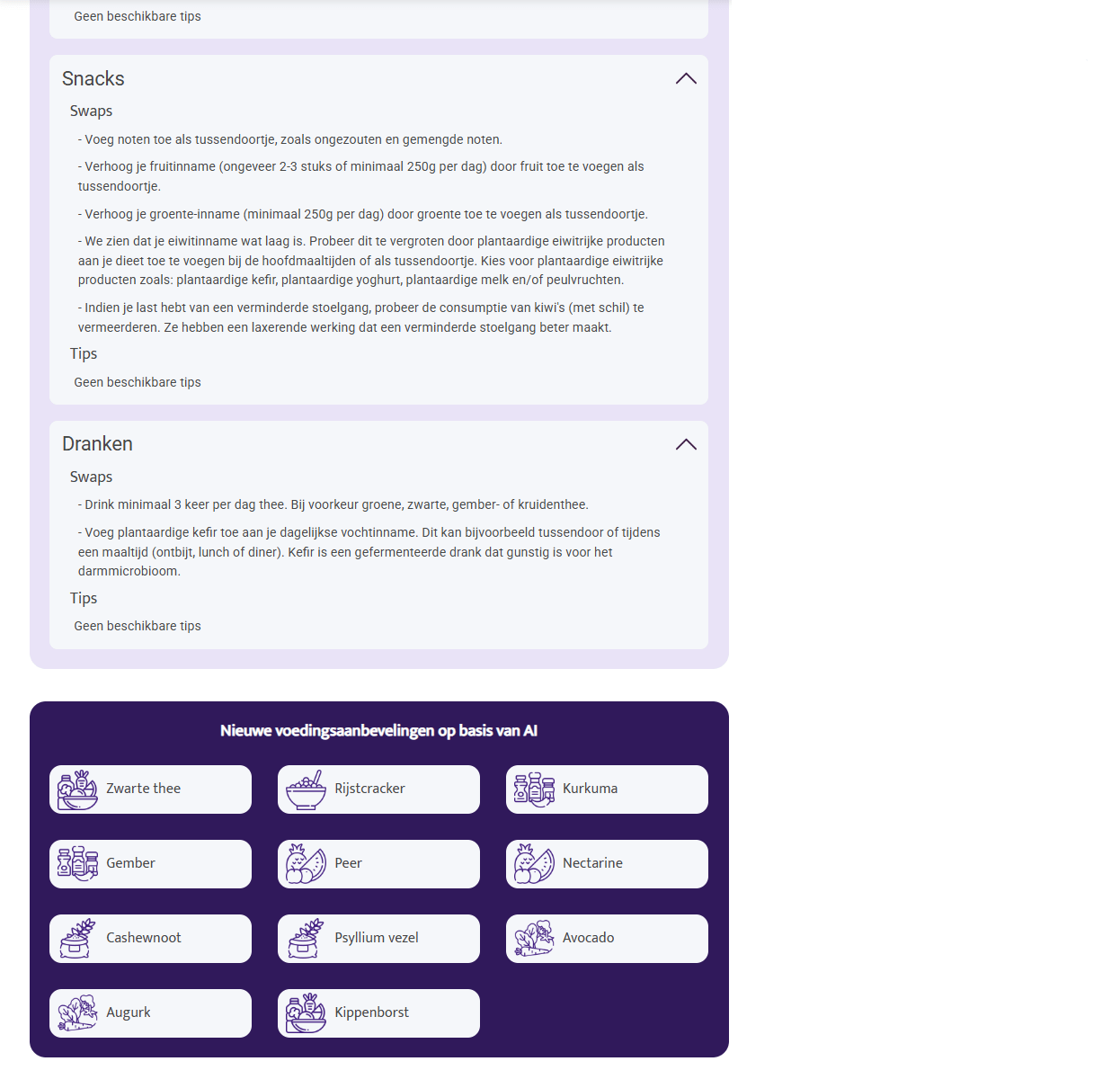Click the vegetable icon on the Avocado chip
The height and width of the screenshot is (1088, 1120).
pos(533,938)
